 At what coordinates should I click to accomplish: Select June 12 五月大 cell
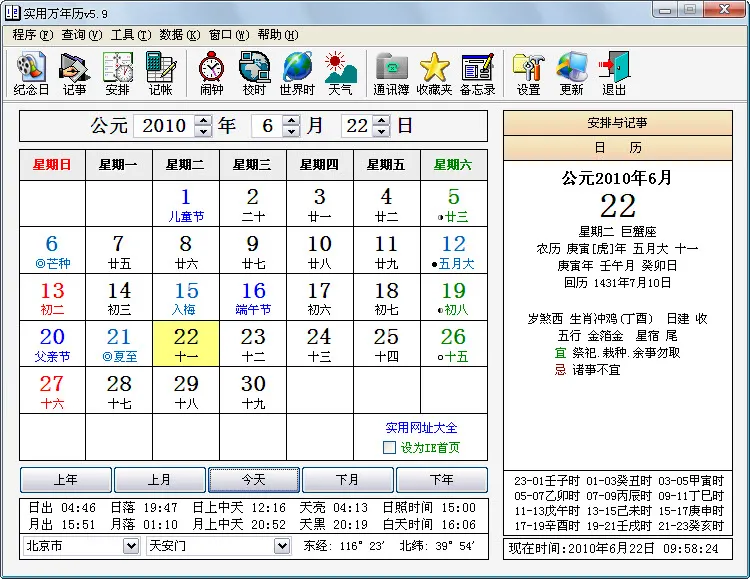click(453, 250)
